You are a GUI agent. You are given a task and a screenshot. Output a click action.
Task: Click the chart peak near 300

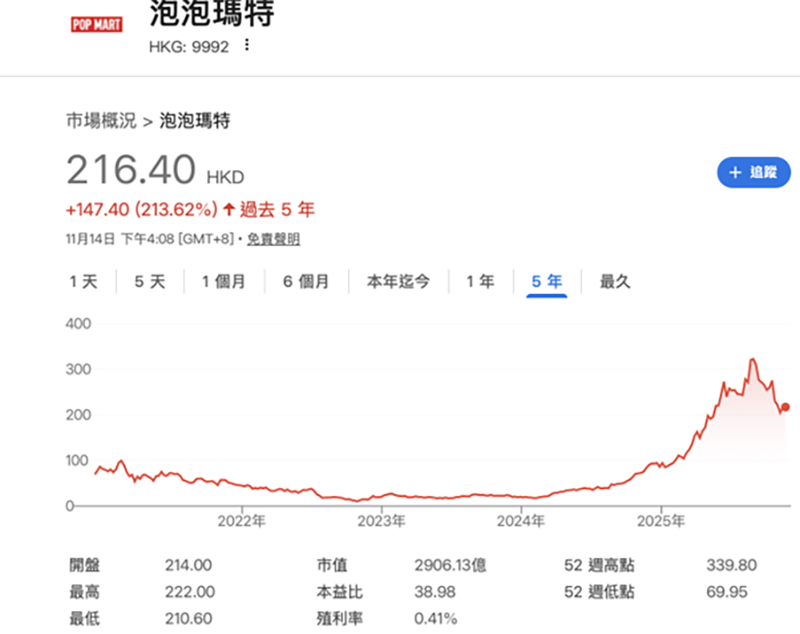pyautogui.click(x=752, y=360)
